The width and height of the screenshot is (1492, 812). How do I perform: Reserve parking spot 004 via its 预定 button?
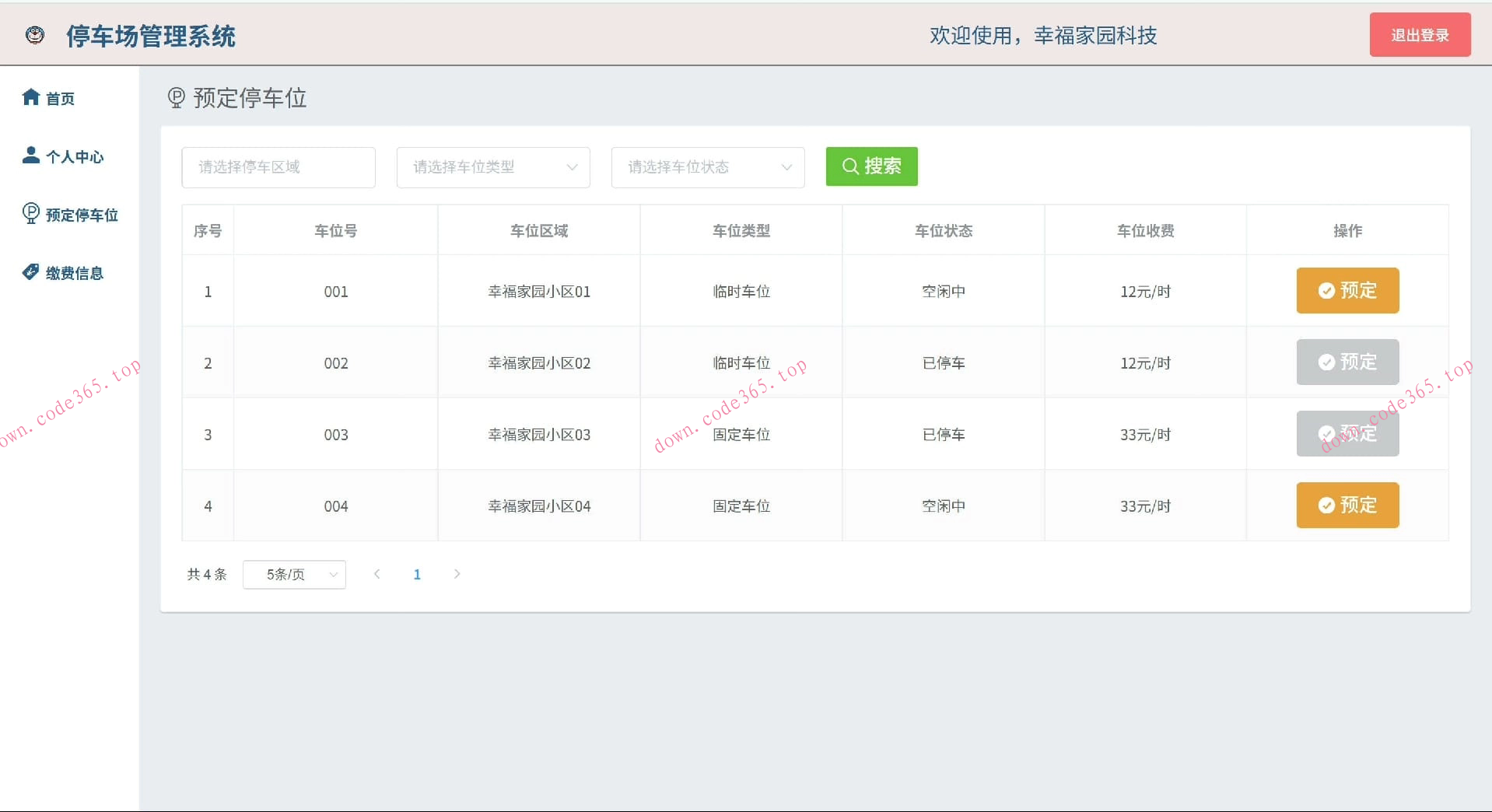tap(1347, 505)
